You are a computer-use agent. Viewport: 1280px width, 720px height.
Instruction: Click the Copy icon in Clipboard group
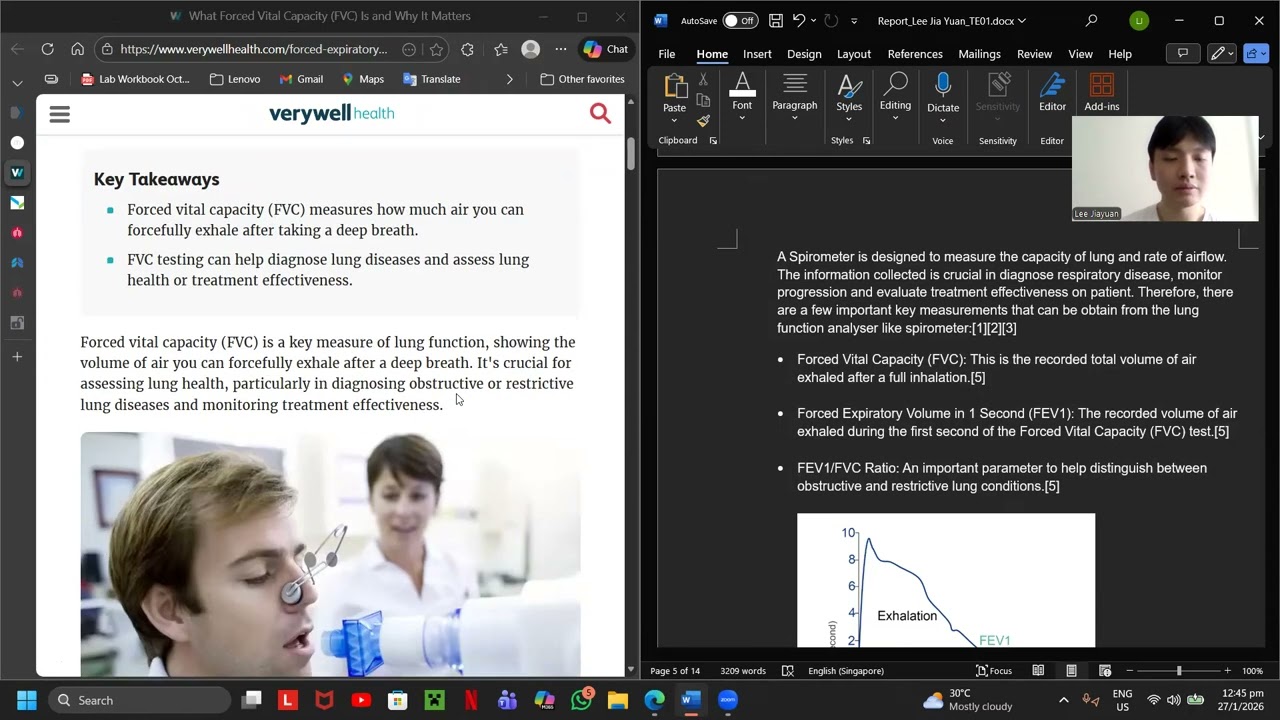coord(703,100)
